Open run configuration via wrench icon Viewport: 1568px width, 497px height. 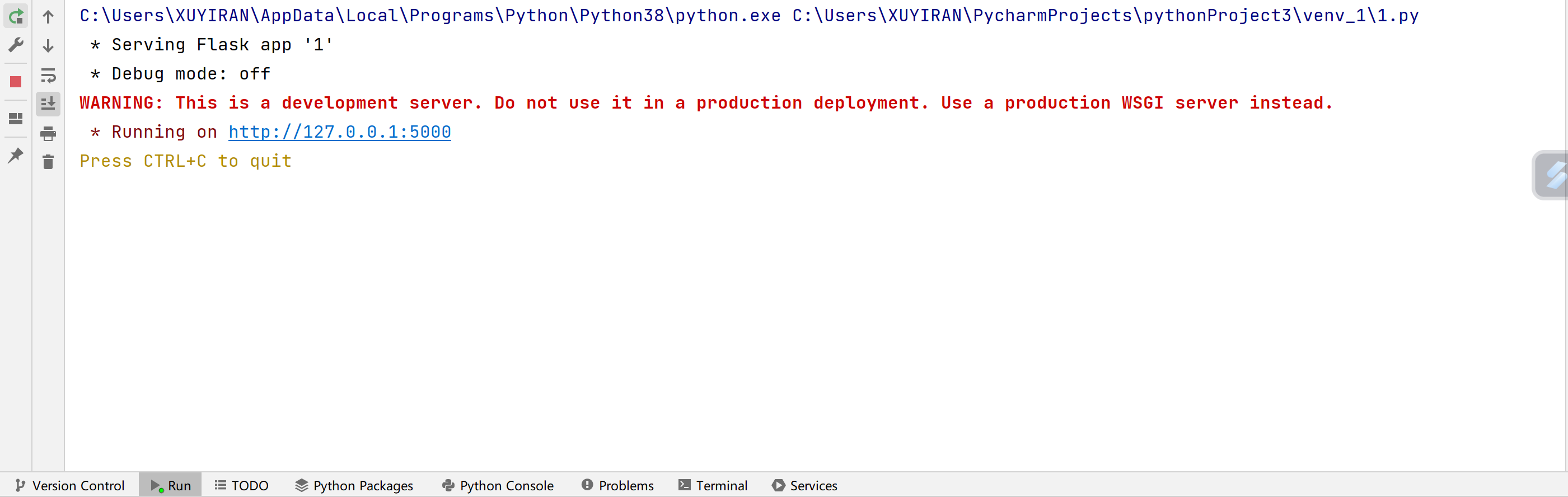16,44
